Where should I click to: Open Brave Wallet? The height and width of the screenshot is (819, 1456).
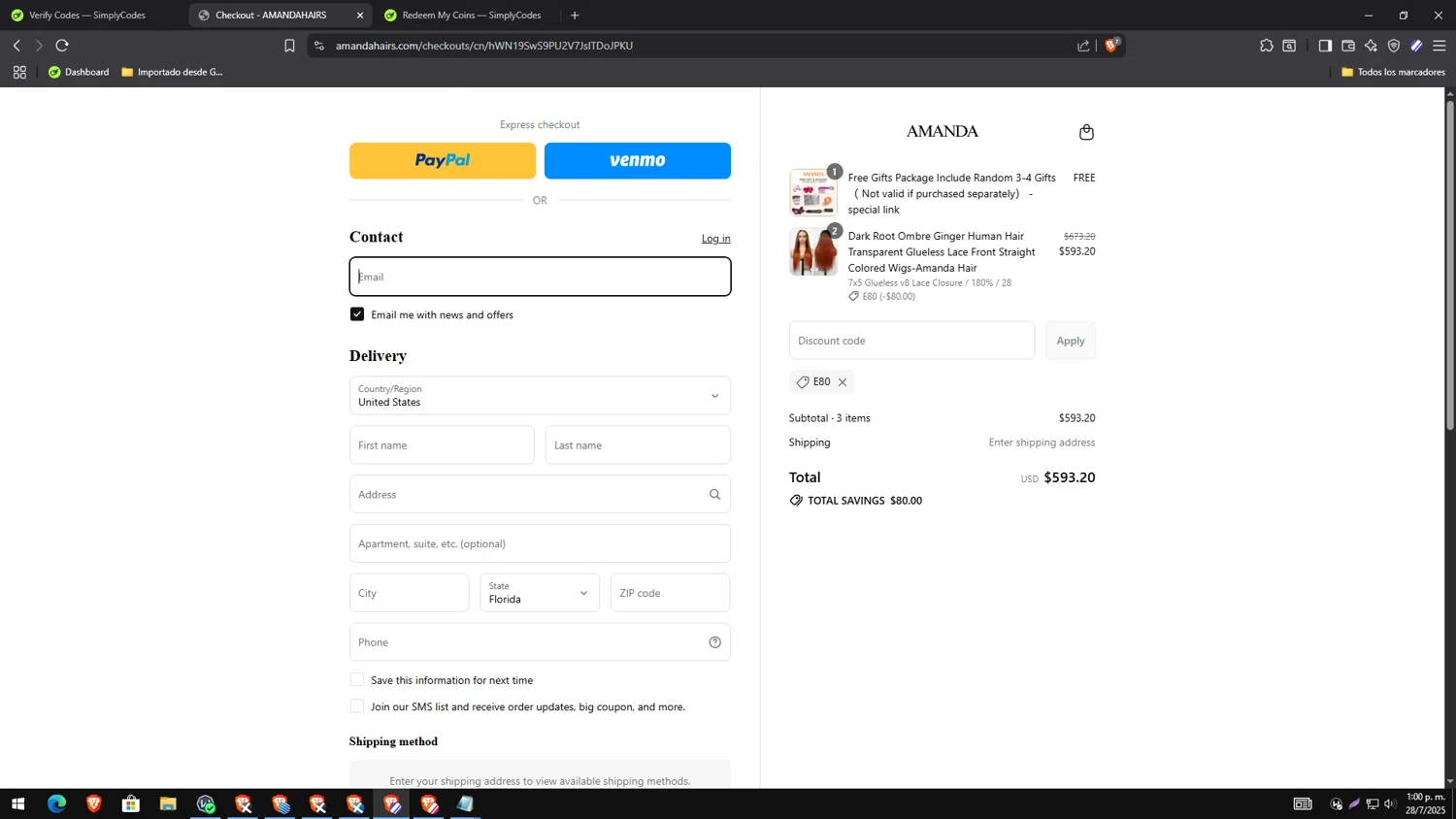pyautogui.click(x=1348, y=46)
